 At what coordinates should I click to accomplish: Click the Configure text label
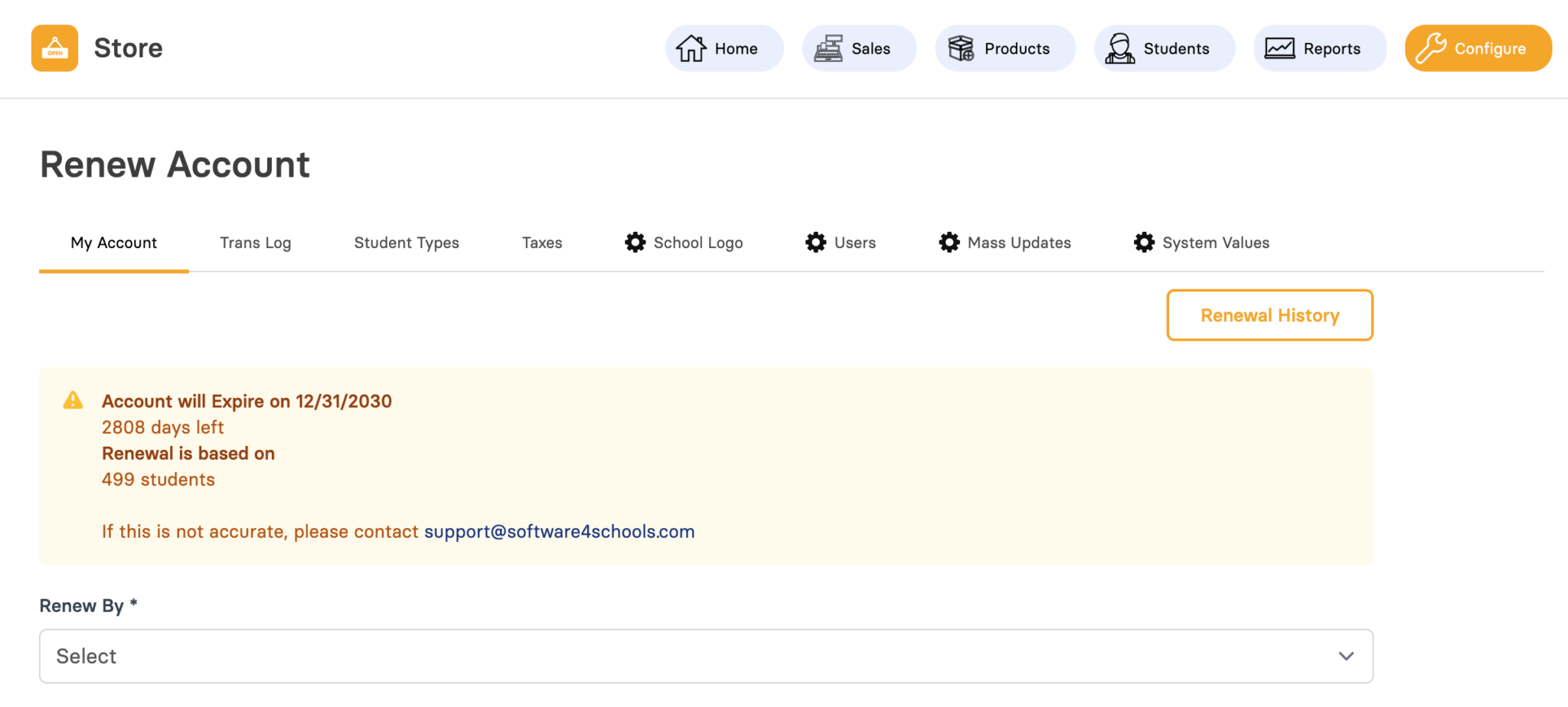[1490, 49]
